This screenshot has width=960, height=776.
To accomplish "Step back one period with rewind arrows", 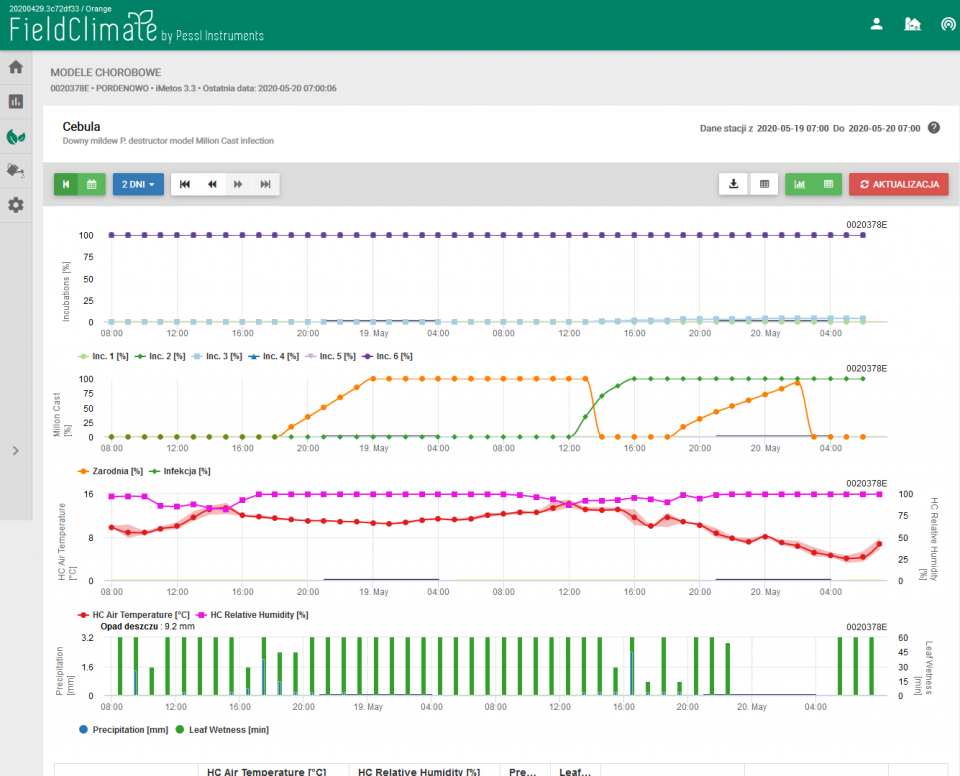I will [212, 184].
